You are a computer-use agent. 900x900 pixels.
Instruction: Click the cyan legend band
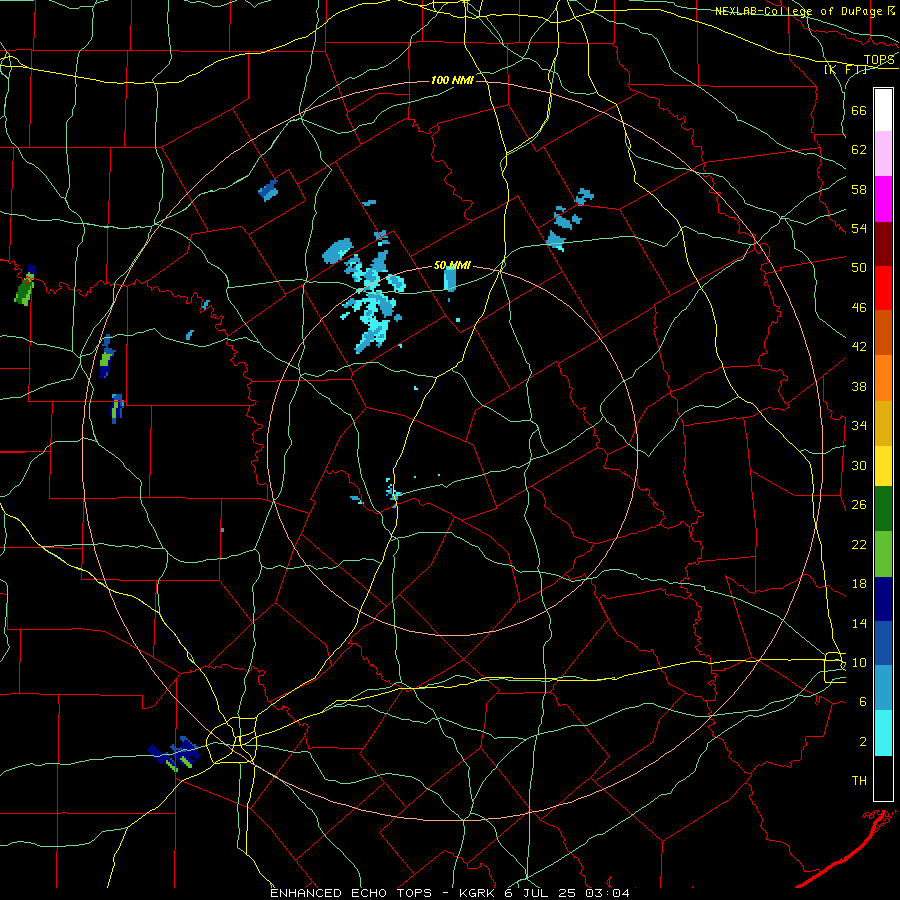[x=883, y=733]
